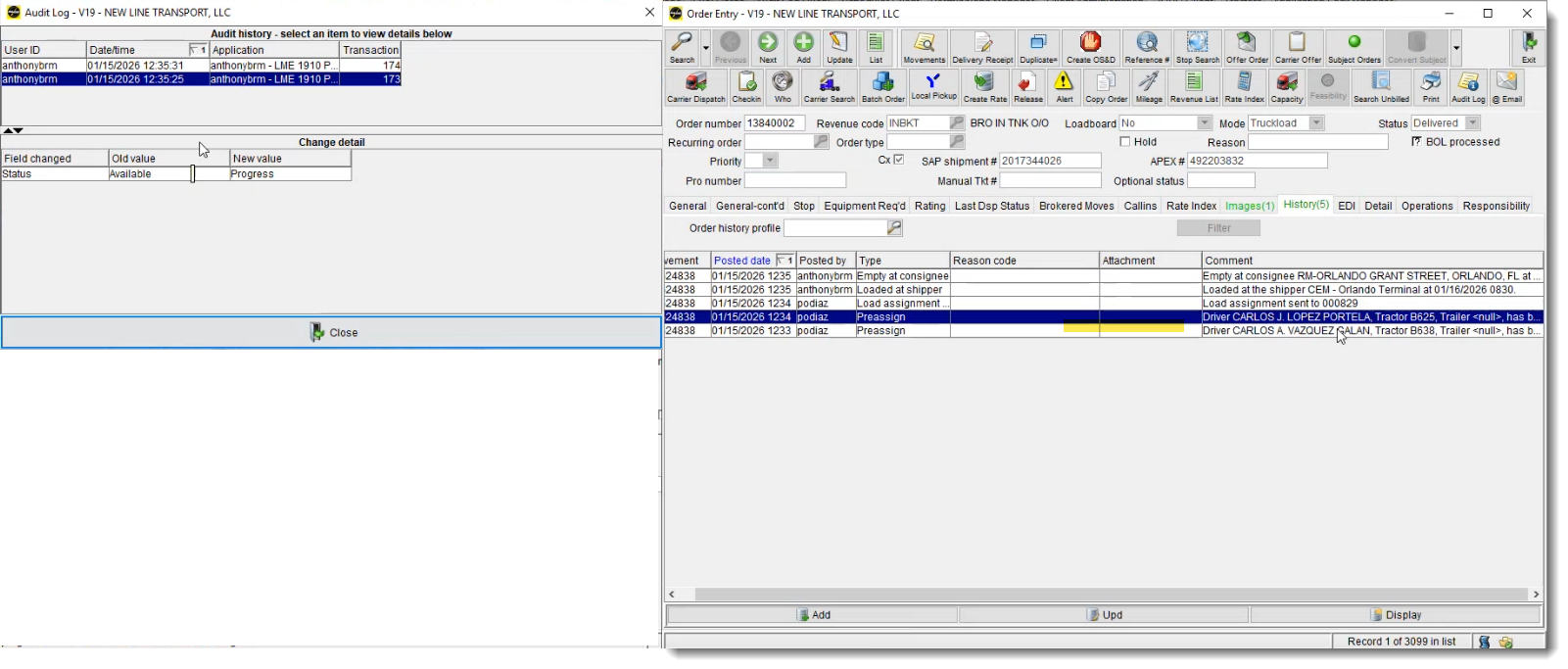Click the Exit icon
The width and height of the screenshot is (1568, 669).
click(1529, 47)
